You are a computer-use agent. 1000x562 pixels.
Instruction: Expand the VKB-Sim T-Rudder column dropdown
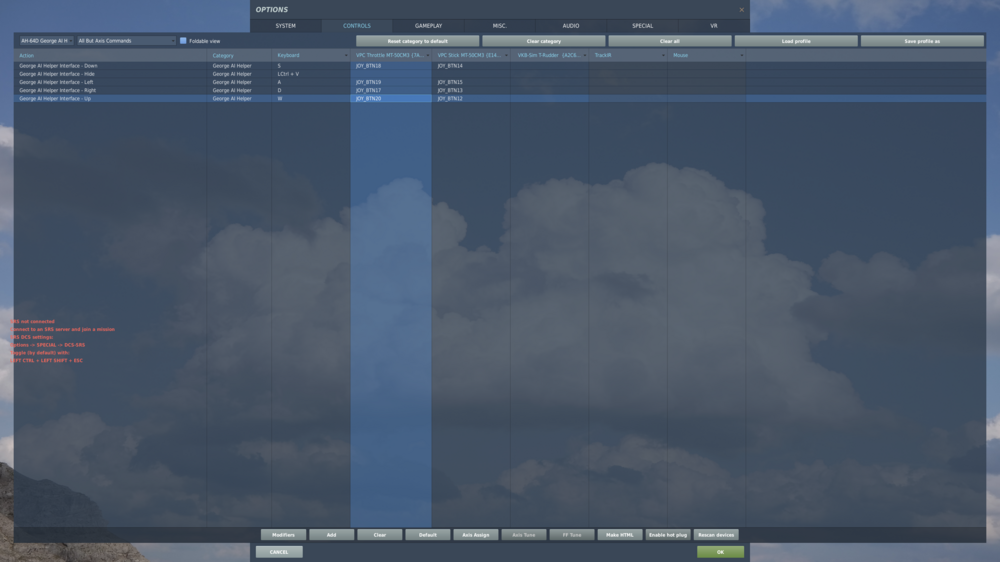point(585,55)
